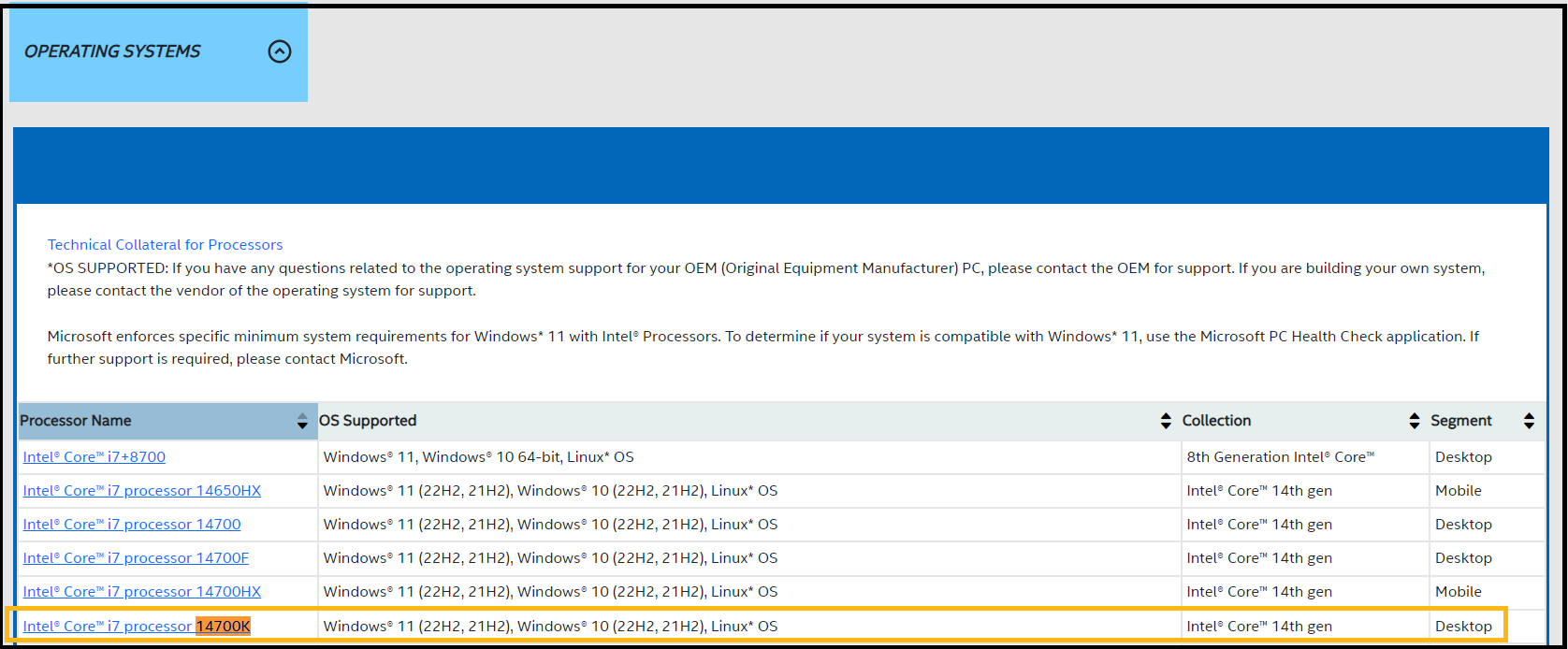
Task: Collapse the Operating Systems section chevron
Action: click(280, 51)
